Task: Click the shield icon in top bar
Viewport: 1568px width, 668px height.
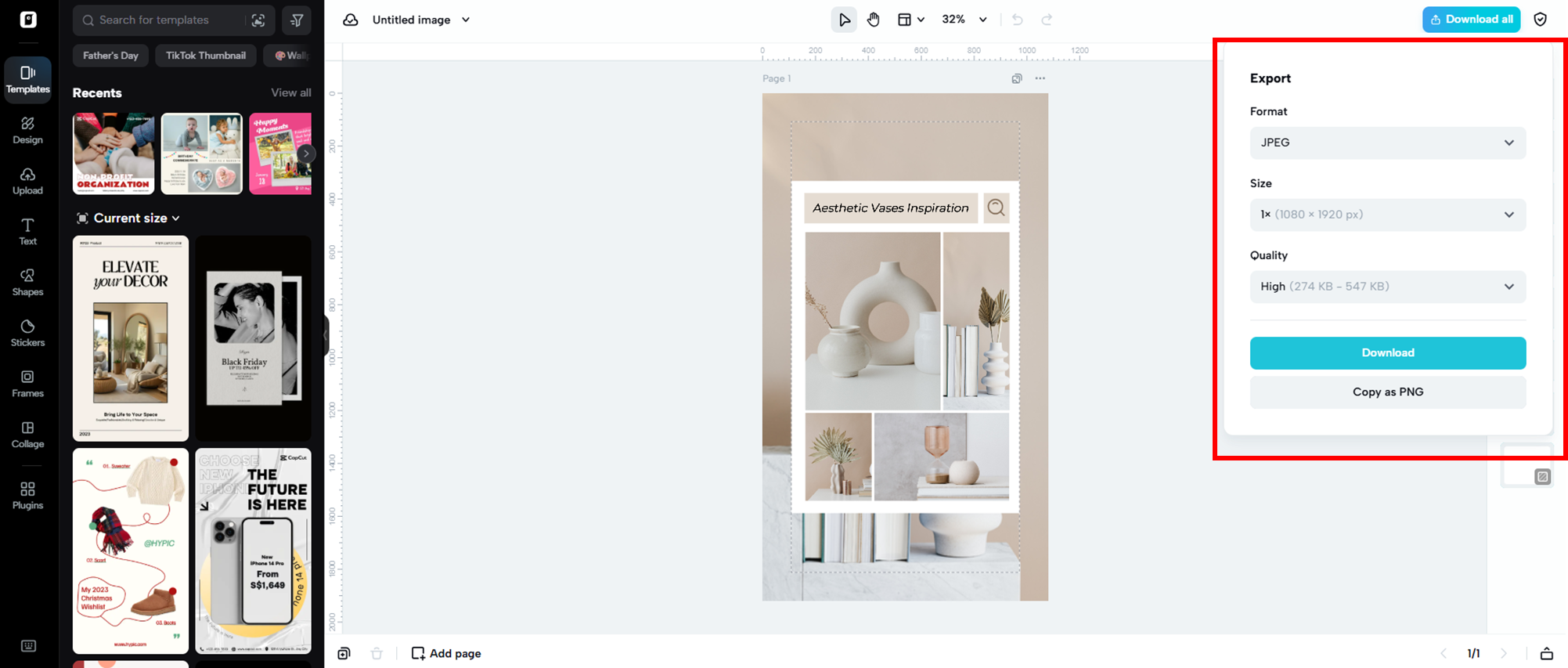Action: click(x=1540, y=20)
